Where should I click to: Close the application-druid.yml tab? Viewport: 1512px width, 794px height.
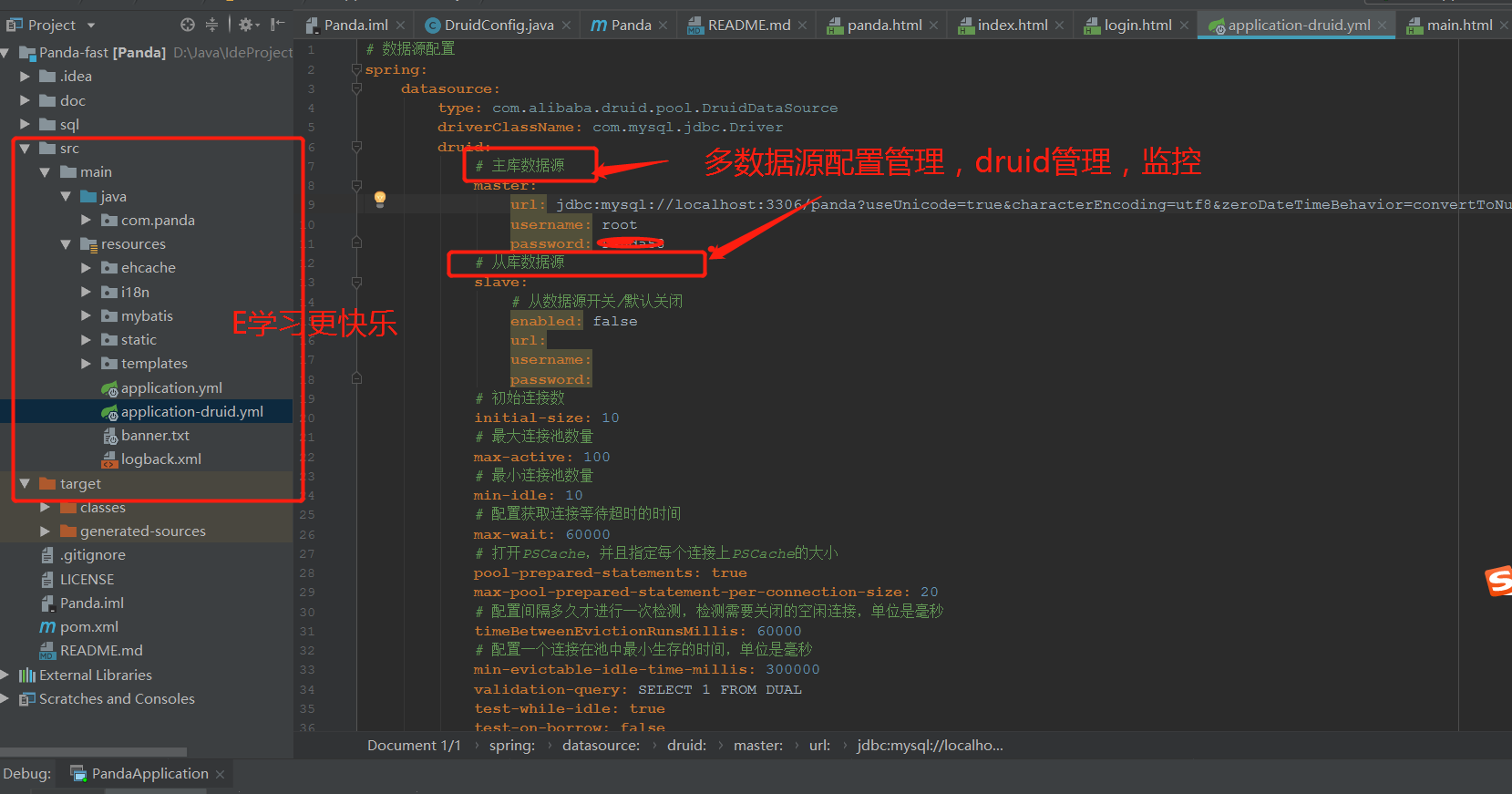(x=1383, y=26)
